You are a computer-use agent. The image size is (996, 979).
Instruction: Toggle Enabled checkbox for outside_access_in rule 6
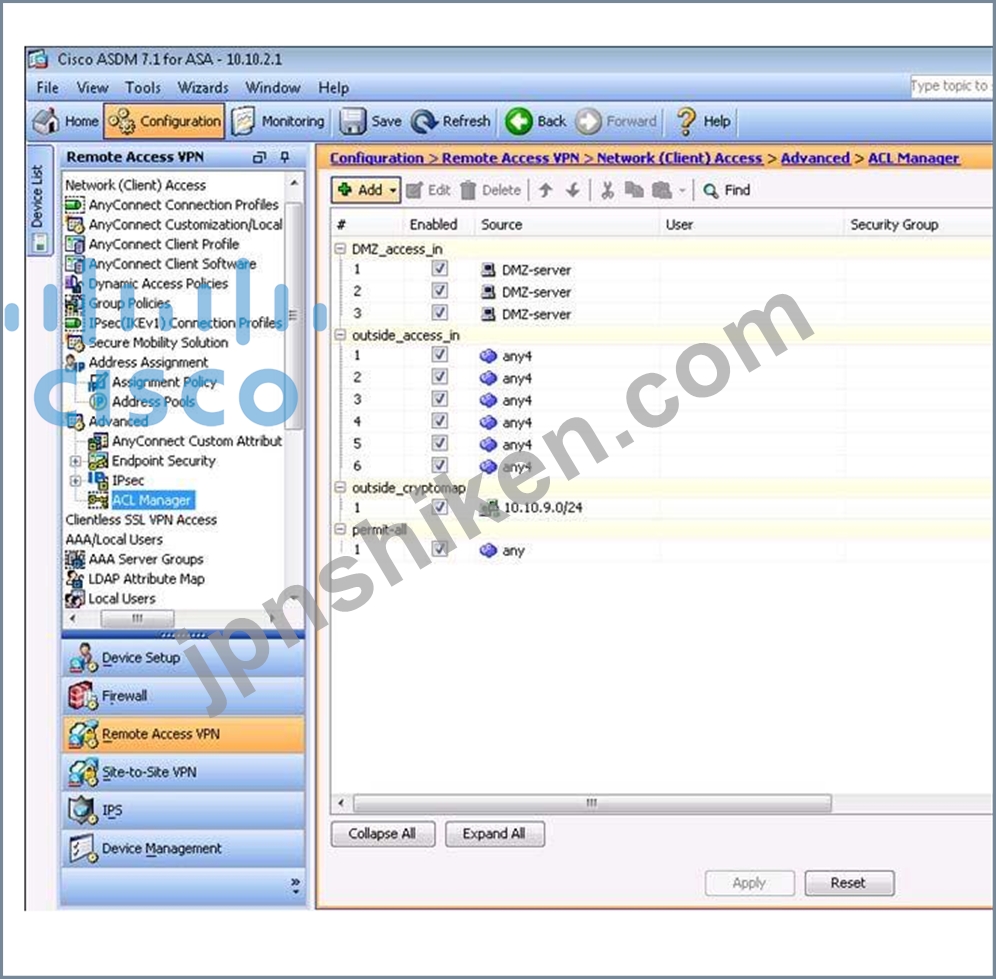pos(439,465)
